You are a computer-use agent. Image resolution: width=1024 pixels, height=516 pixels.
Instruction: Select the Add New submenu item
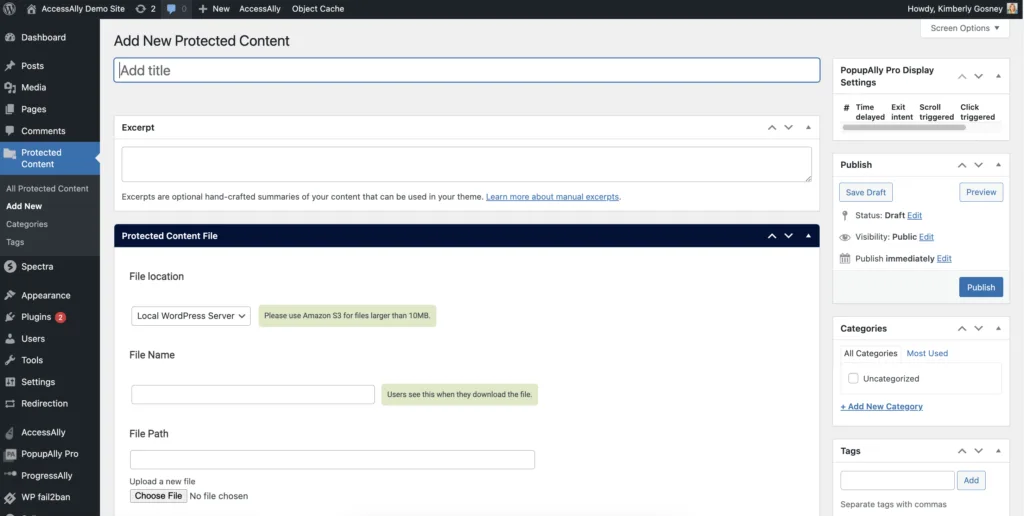coord(24,206)
